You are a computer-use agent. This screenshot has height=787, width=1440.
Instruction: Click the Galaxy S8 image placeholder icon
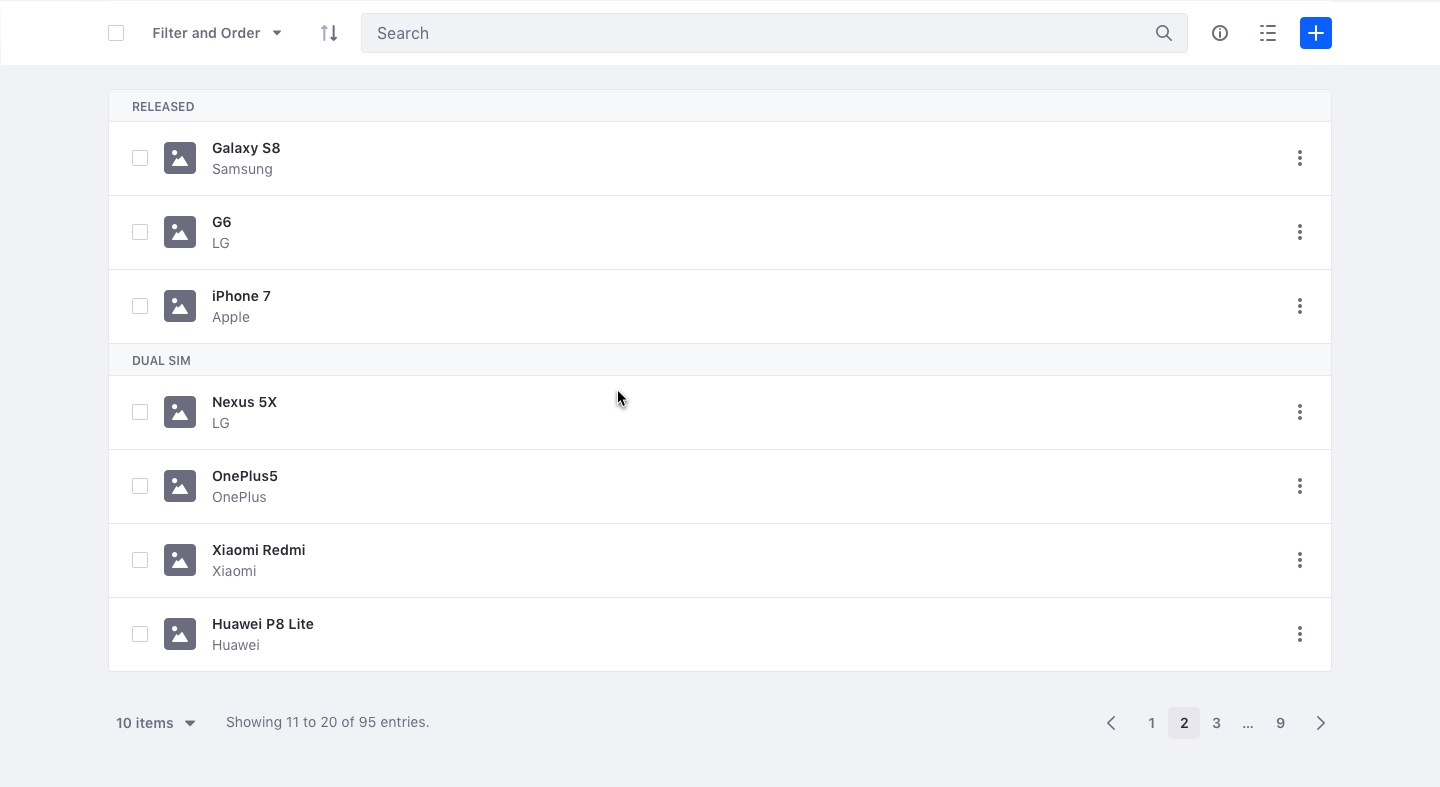coord(180,158)
